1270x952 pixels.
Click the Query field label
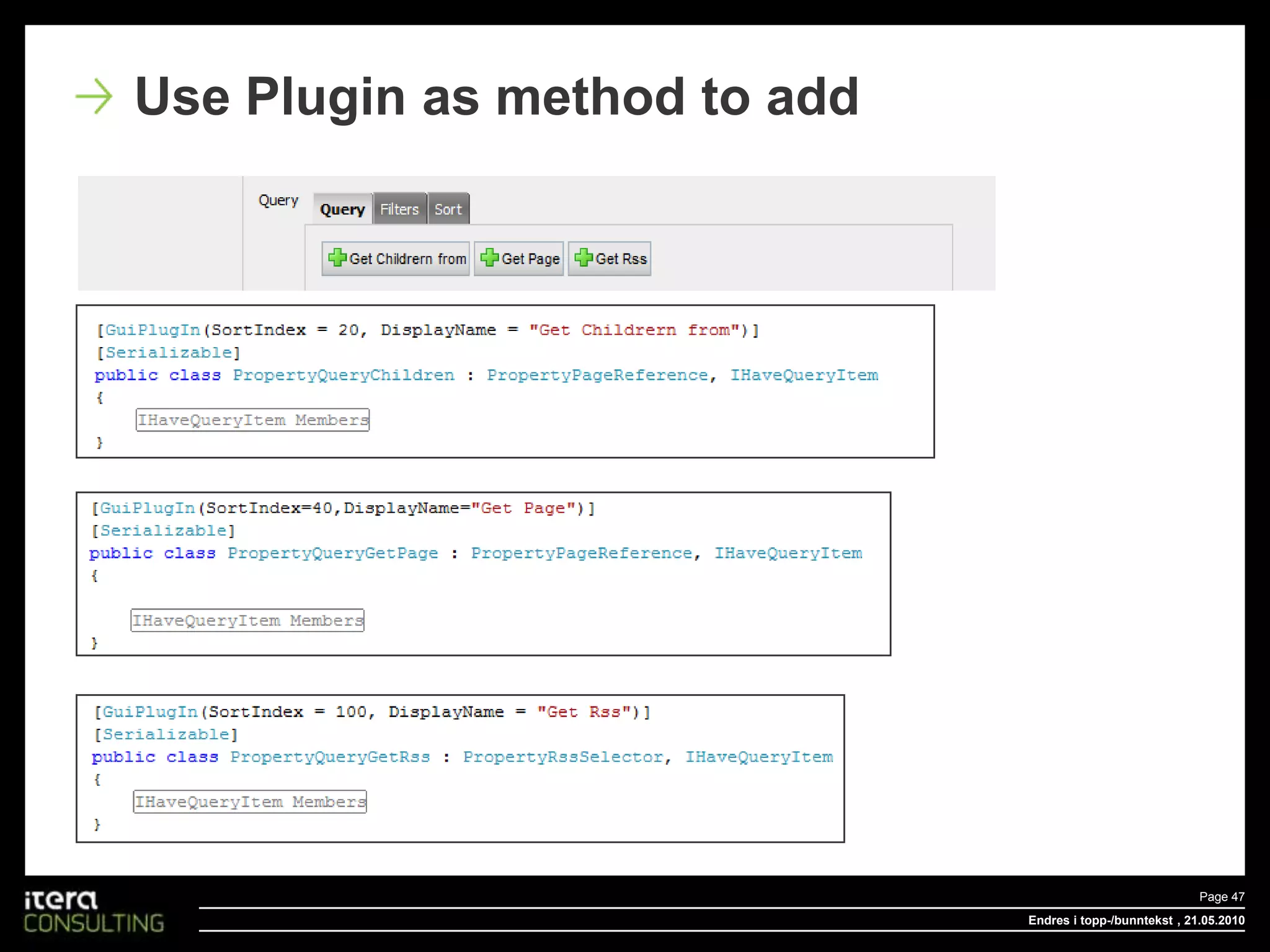[278, 201]
